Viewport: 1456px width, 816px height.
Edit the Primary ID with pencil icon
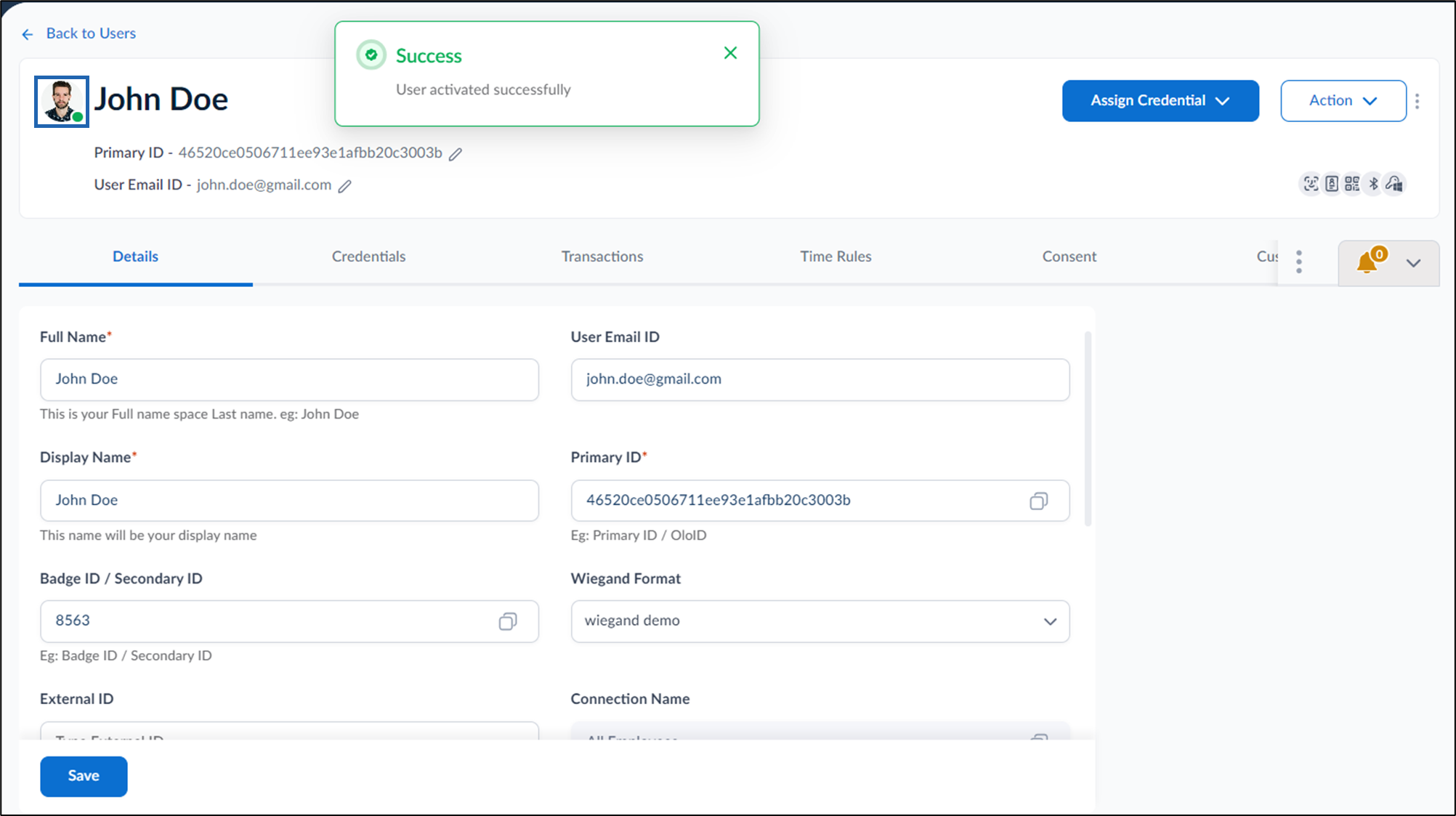pos(456,154)
